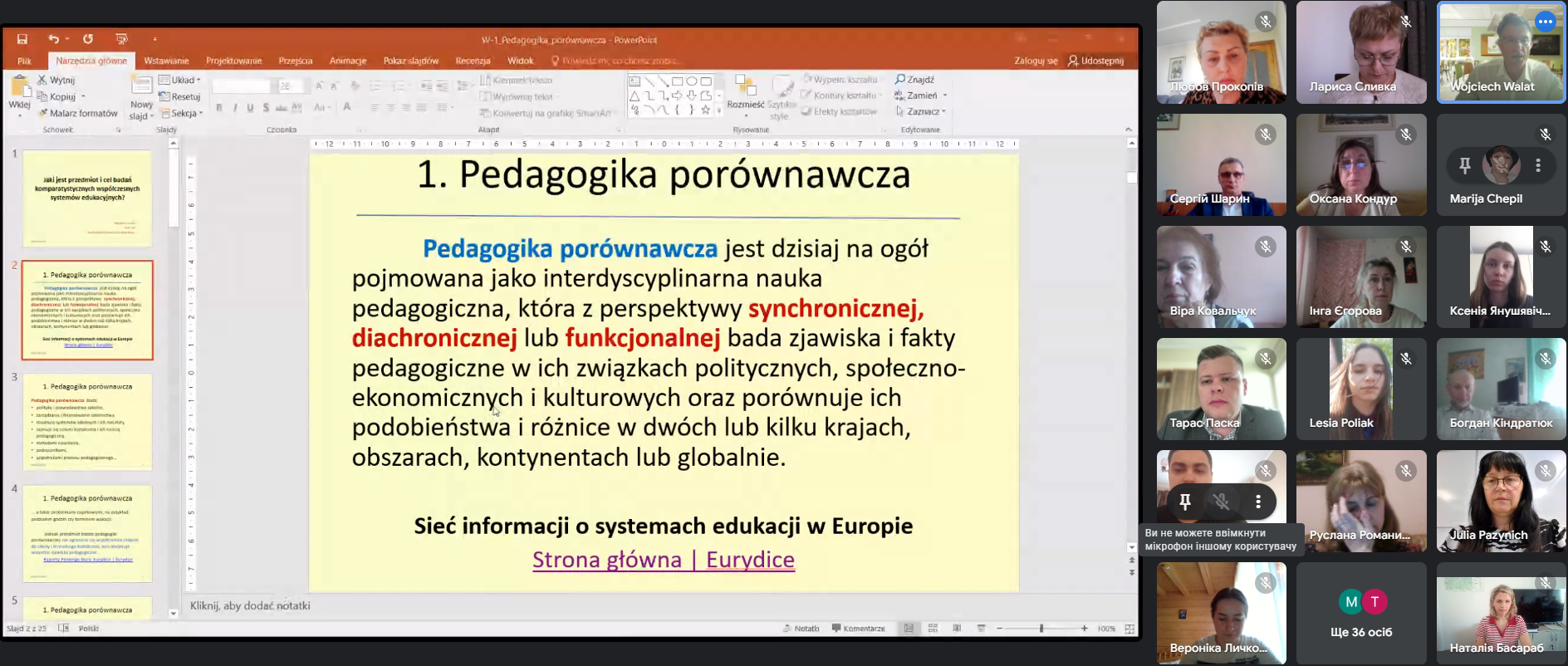This screenshot has width=1568, height=666.
Task: Click the Save icon in quick access toolbar
Action: [x=22, y=39]
